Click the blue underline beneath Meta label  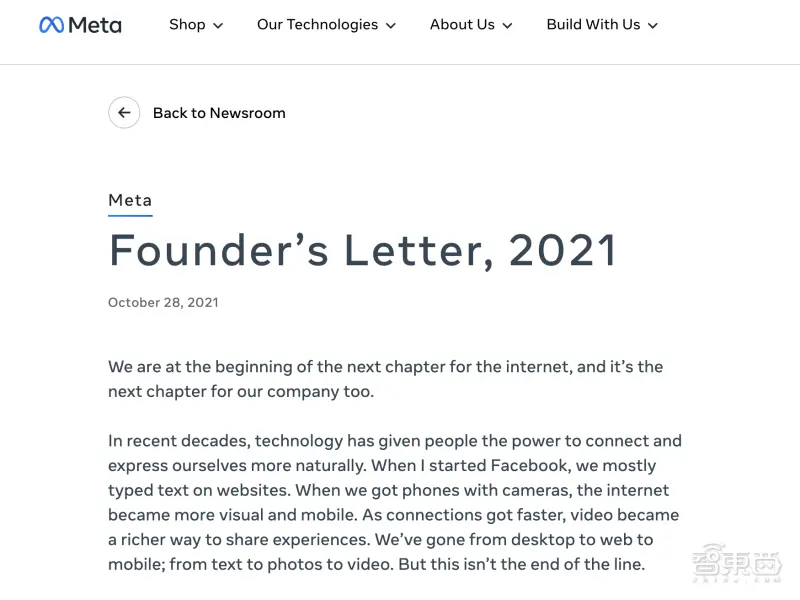click(130, 215)
